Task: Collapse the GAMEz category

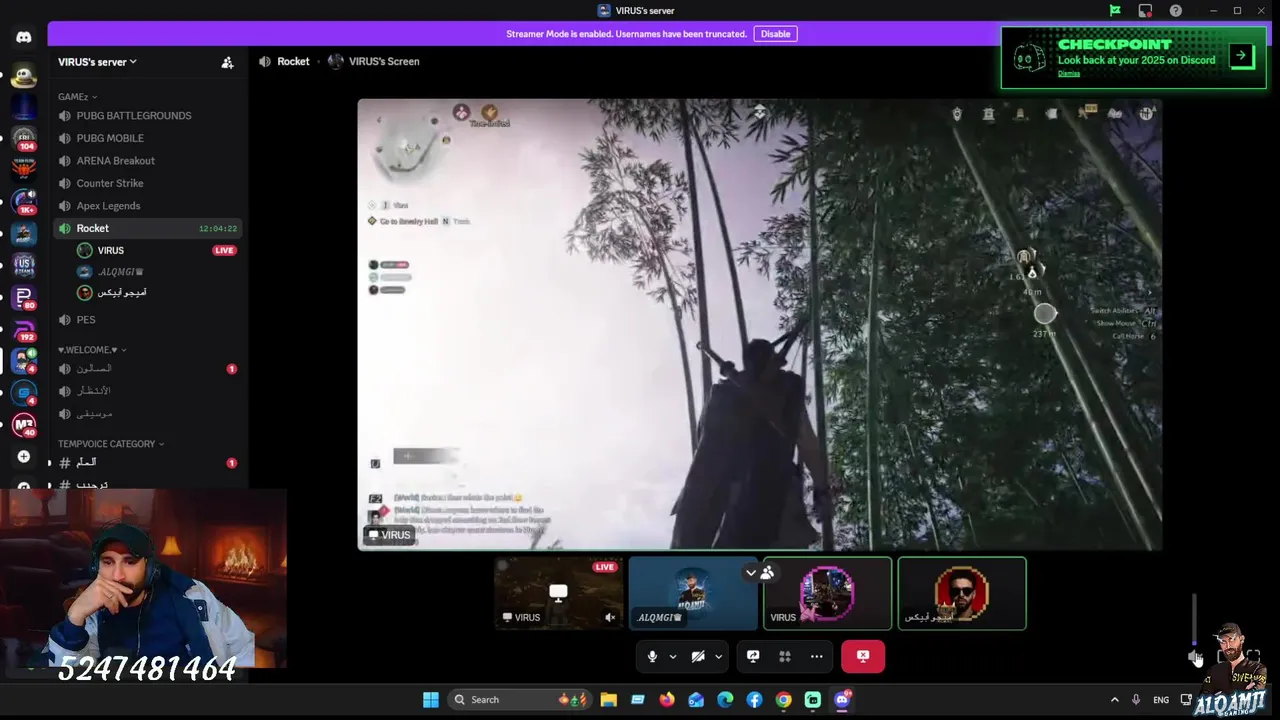Action: point(78,97)
